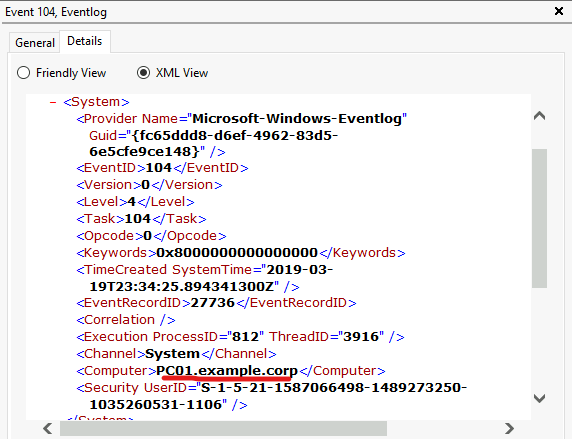Click the EventRecordID value 27736
This screenshot has width=572, height=439.
coord(213,303)
